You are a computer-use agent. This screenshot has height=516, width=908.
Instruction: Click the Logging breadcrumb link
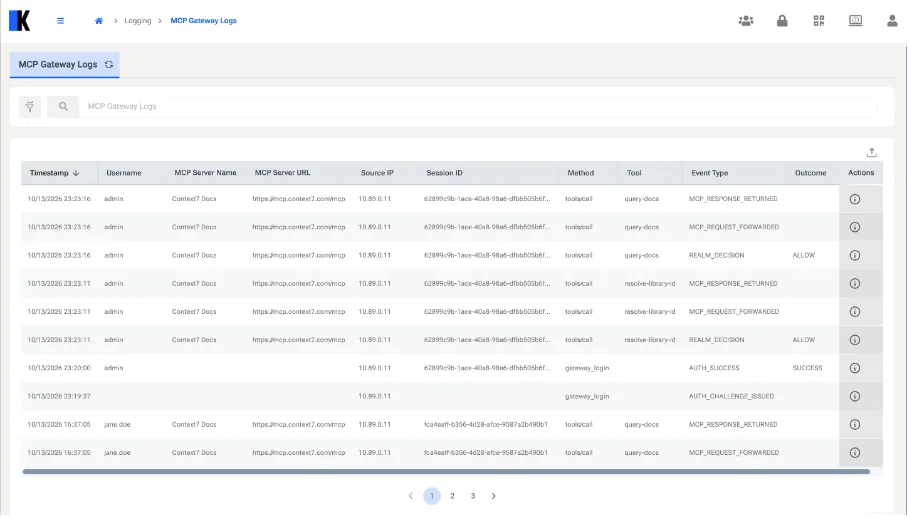138,21
